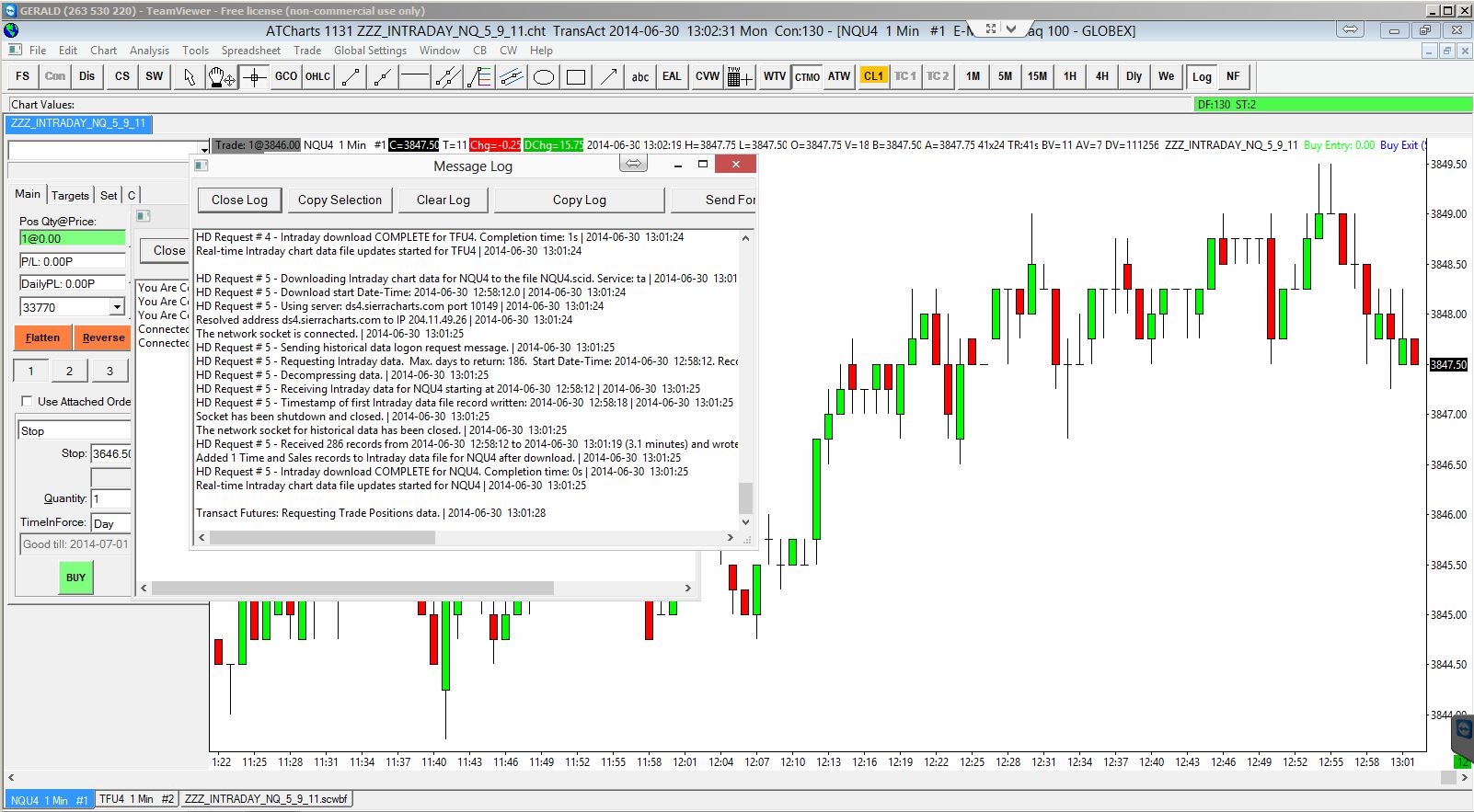Viewport: 1474px width, 812px height.
Task: Click the Flatten button
Action: (42, 337)
